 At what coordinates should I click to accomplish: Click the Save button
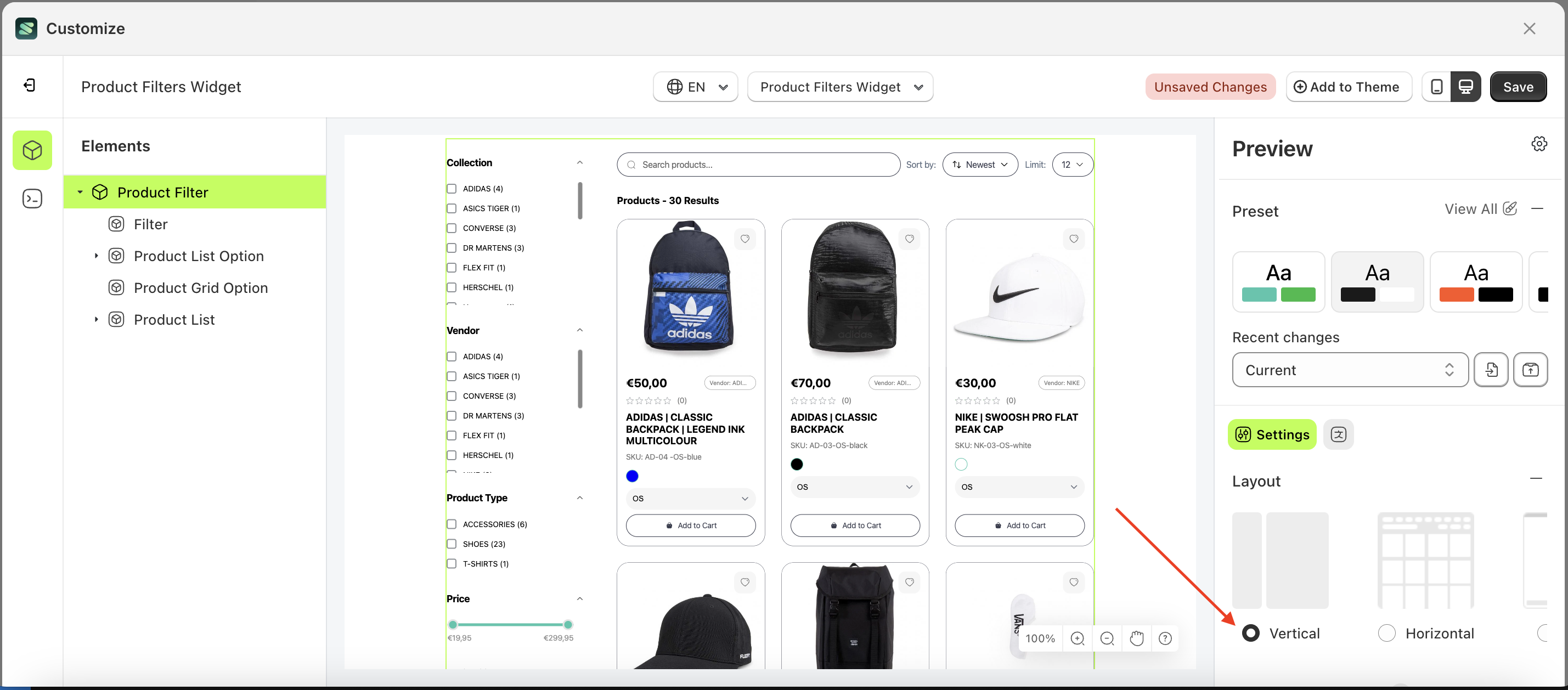(1518, 87)
